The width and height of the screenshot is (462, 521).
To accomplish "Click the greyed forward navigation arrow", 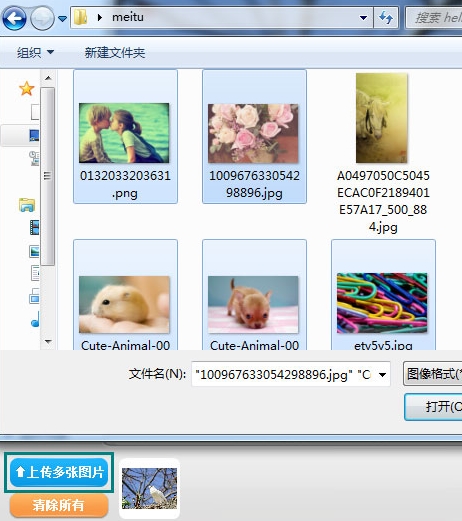I will [42, 18].
